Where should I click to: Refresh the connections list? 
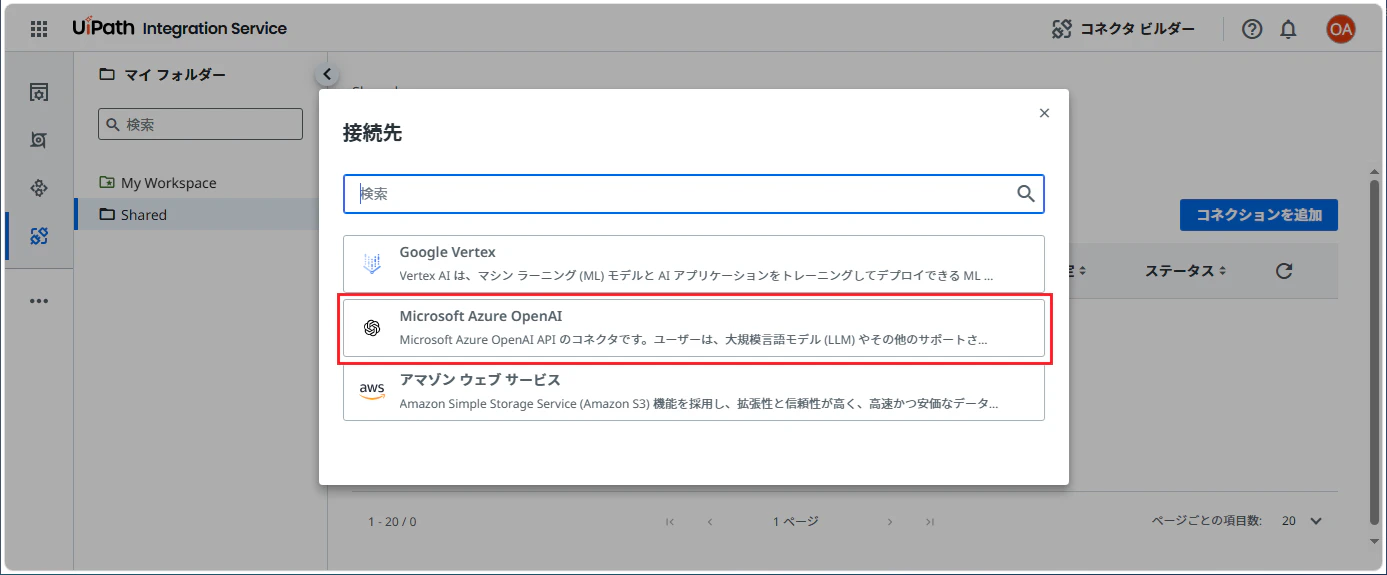point(1285,271)
